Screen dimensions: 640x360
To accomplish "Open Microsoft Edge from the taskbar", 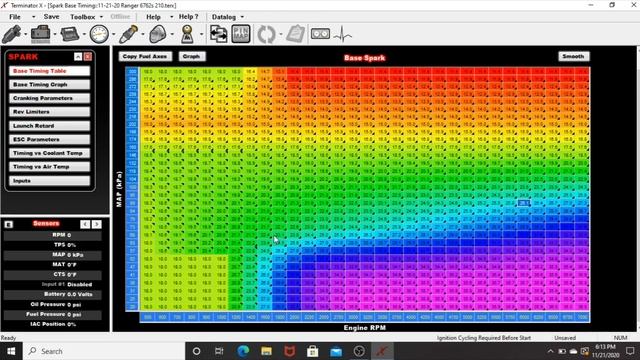I will (243, 351).
